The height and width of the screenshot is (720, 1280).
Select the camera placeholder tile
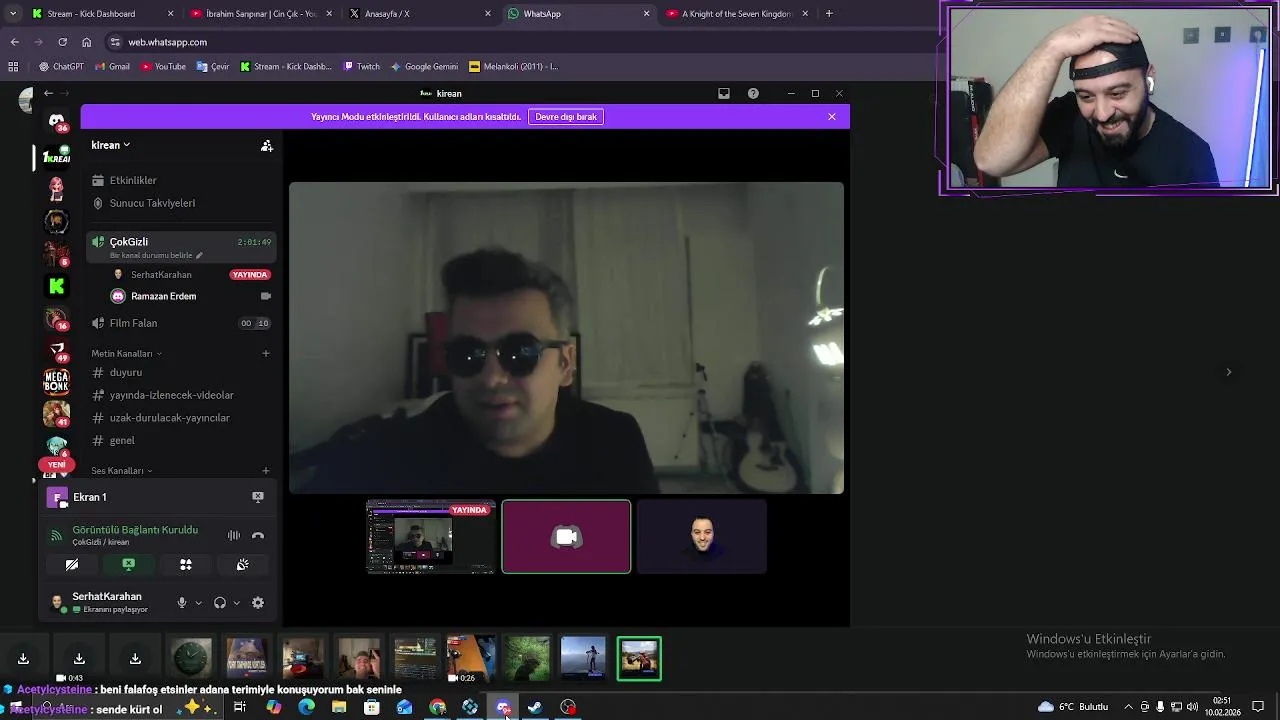(566, 537)
